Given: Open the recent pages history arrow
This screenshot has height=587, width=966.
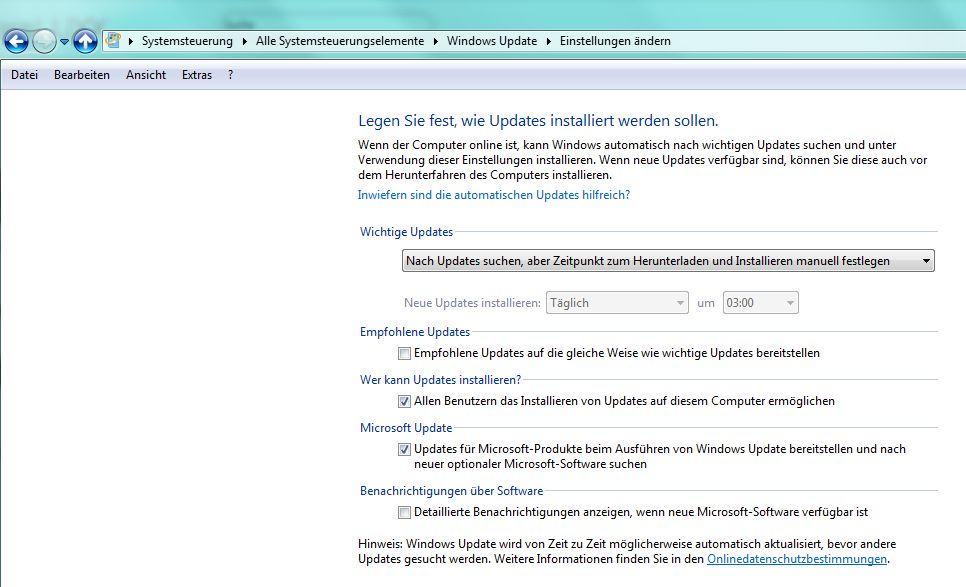Looking at the screenshot, I should pyautogui.click(x=64, y=42).
